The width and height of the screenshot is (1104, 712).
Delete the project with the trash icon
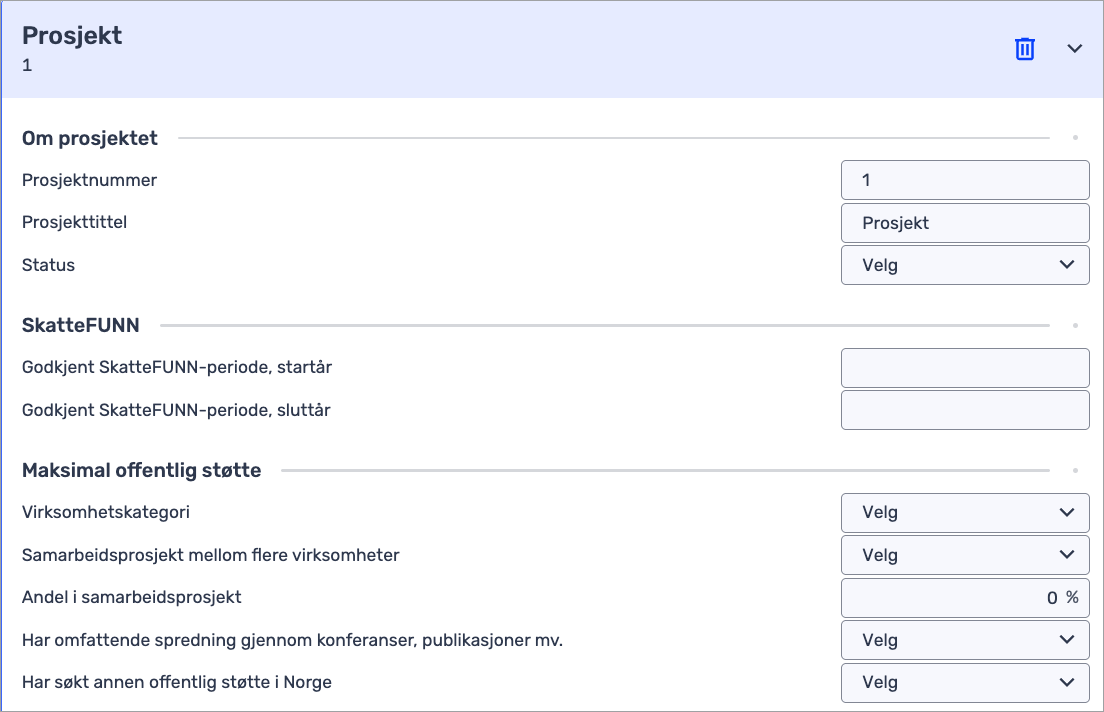pyautogui.click(x=1024, y=49)
